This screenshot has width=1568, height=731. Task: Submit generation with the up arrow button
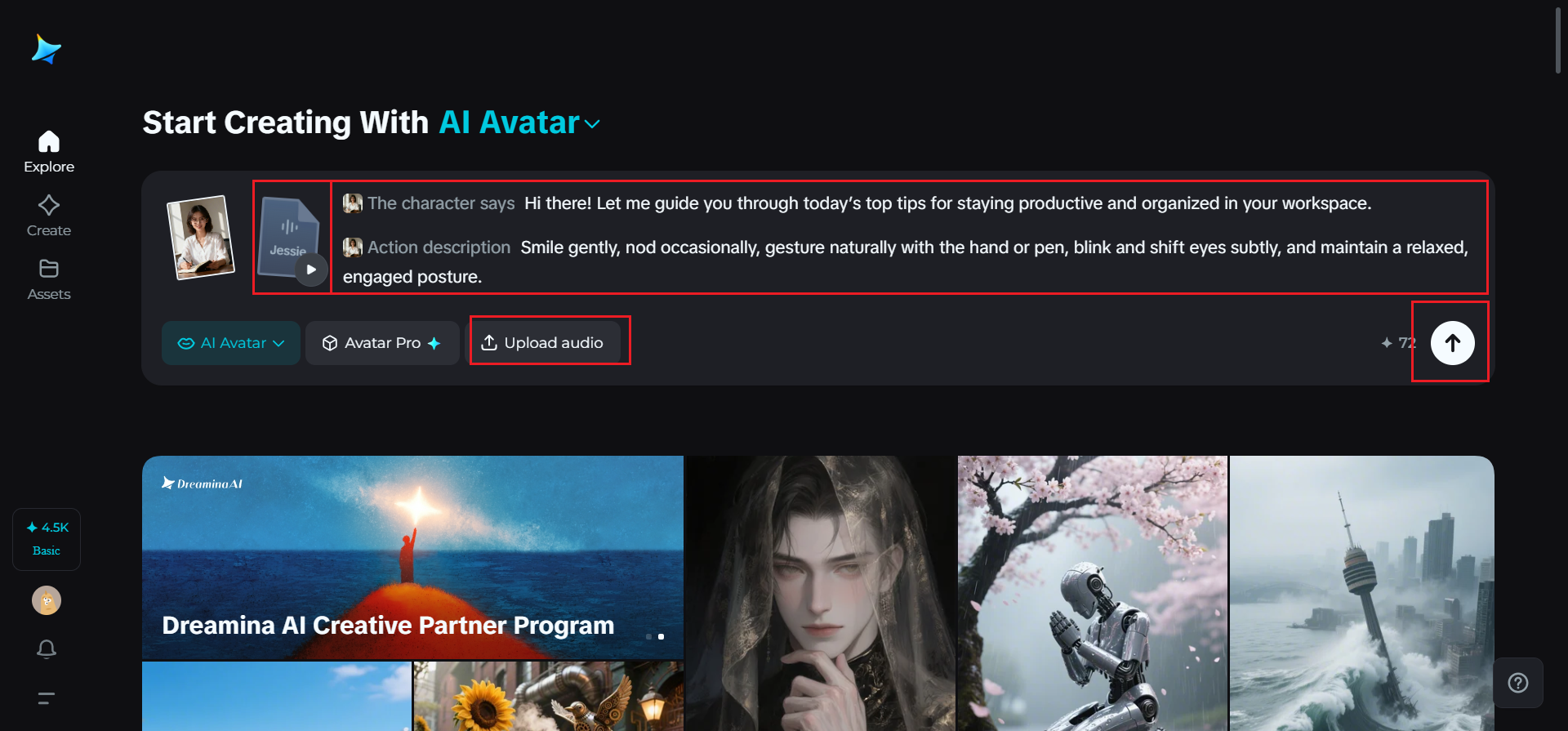tap(1452, 343)
